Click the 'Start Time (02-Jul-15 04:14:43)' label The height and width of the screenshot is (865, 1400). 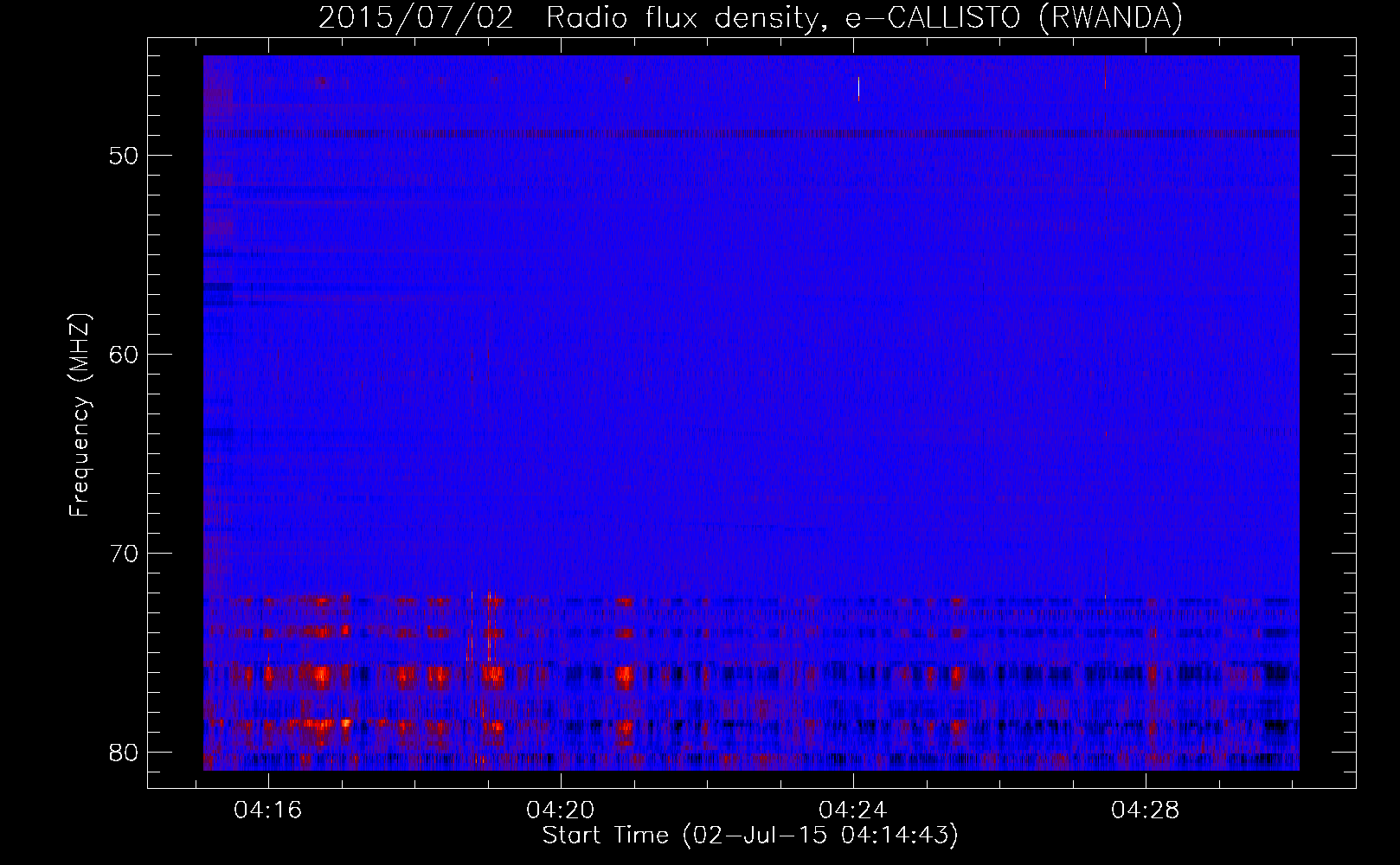click(750, 836)
